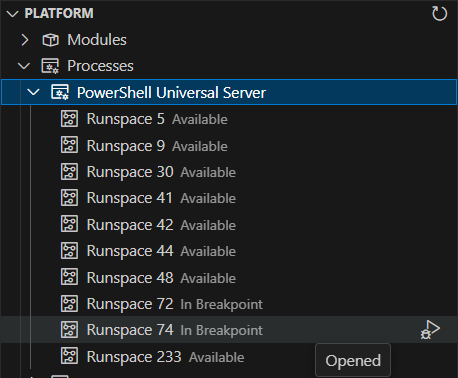Click the Runspace 42 icon
Image resolution: width=458 pixels, height=378 pixels.
pyautogui.click(x=69, y=224)
